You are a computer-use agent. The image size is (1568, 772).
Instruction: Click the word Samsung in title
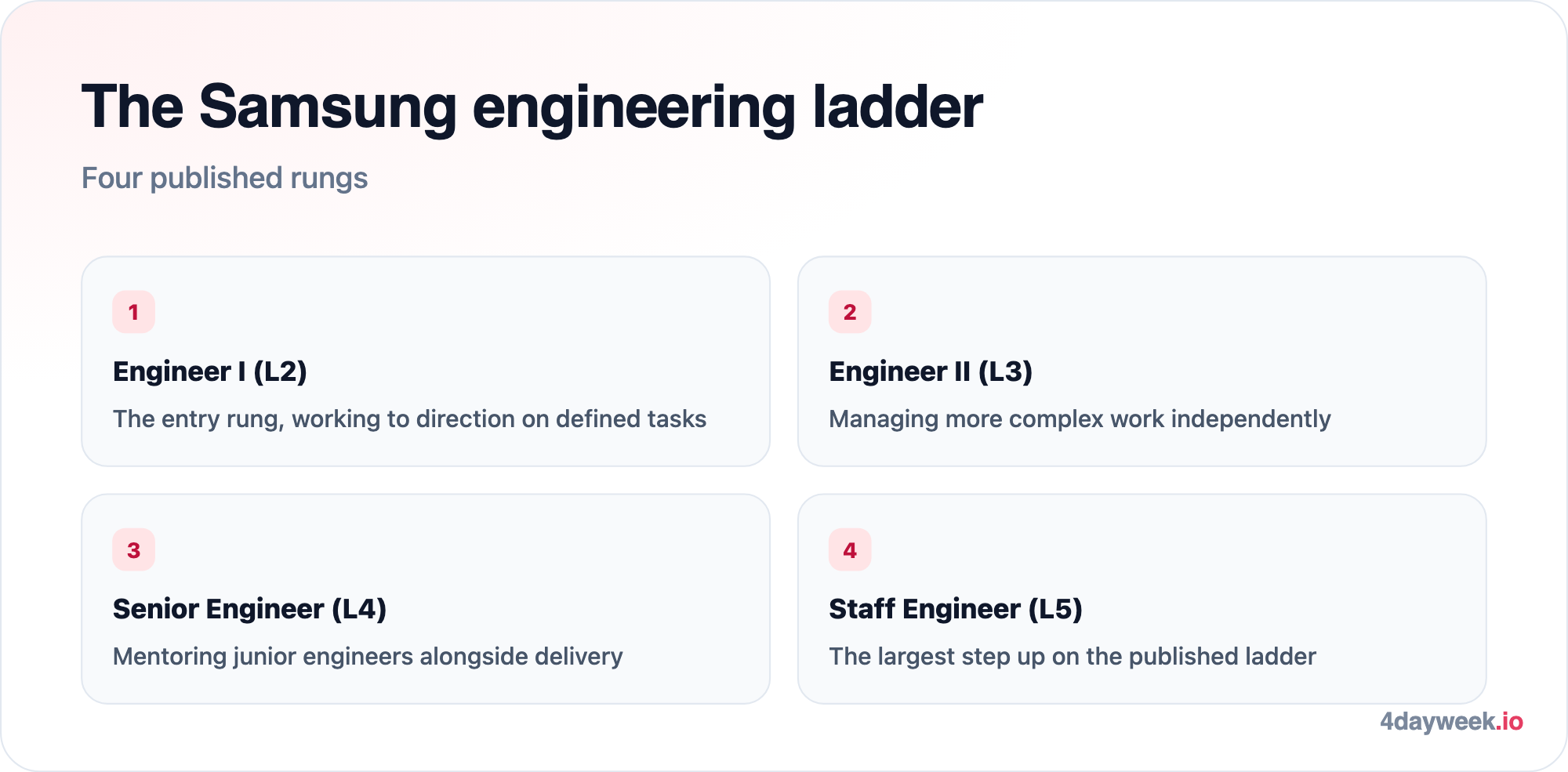(x=328, y=107)
